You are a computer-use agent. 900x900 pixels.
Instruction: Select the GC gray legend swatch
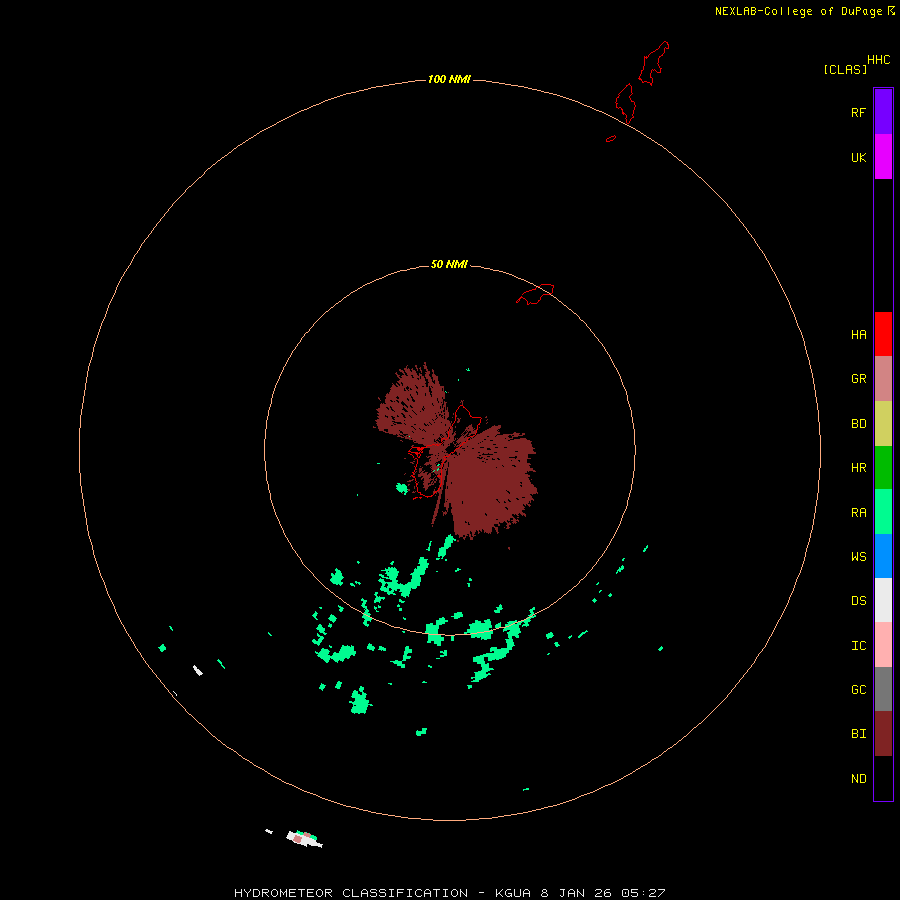point(883,689)
